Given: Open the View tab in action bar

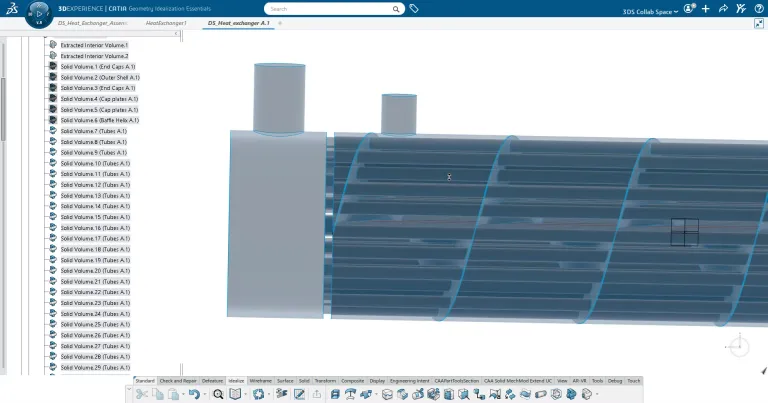Looking at the screenshot, I should click(562, 380).
